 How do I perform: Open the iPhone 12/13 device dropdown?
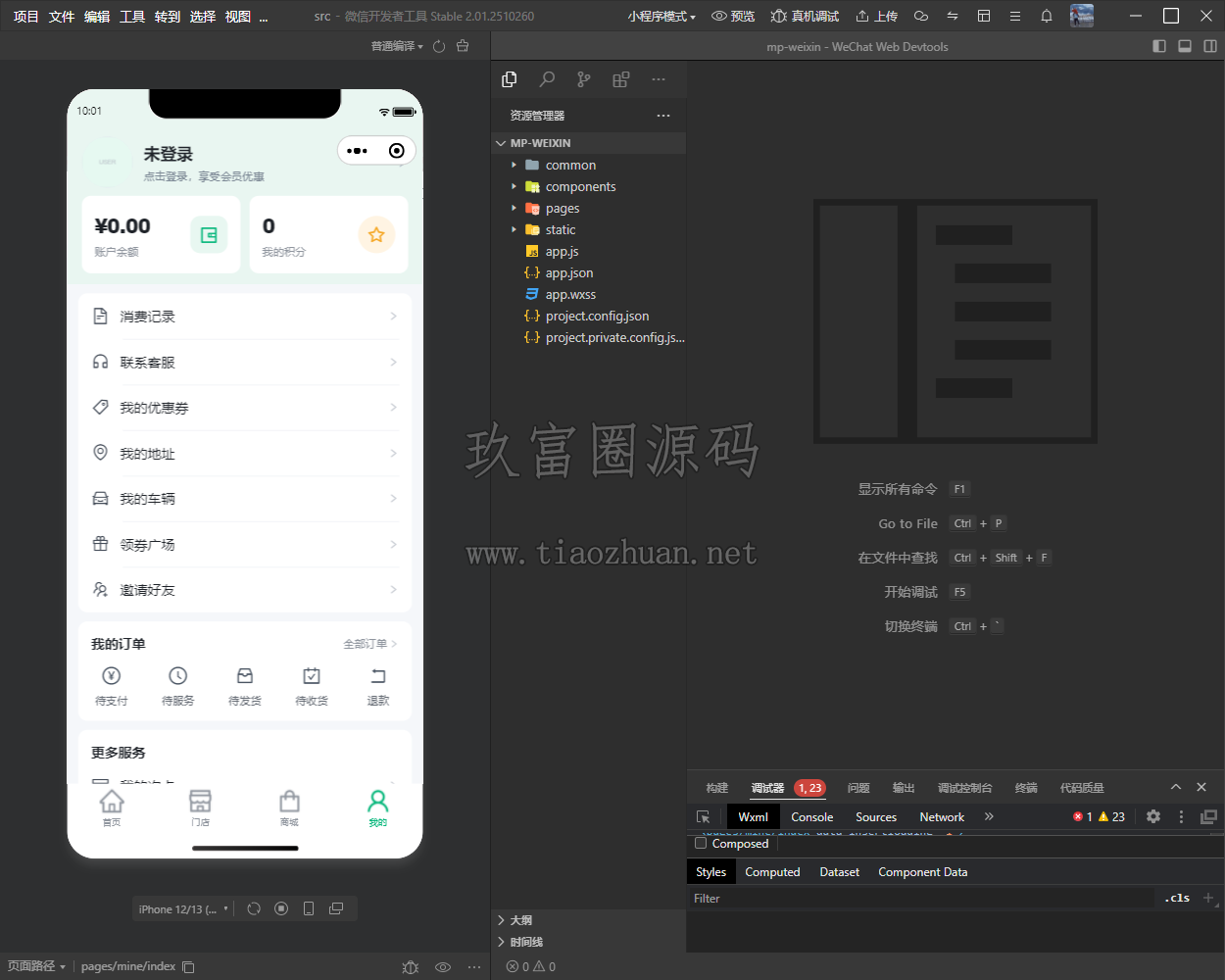coord(183,909)
